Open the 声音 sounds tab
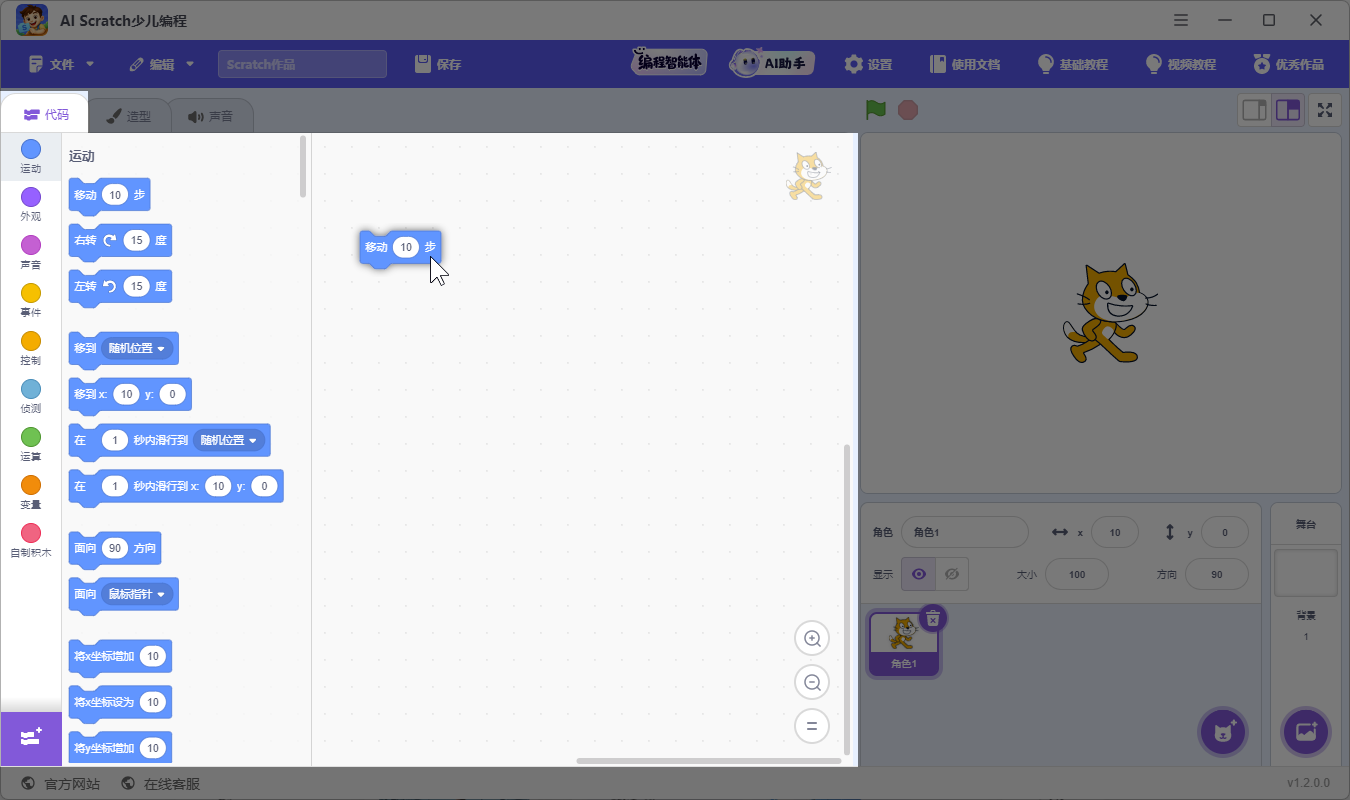The image size is (1350, 800). point(210,116)
